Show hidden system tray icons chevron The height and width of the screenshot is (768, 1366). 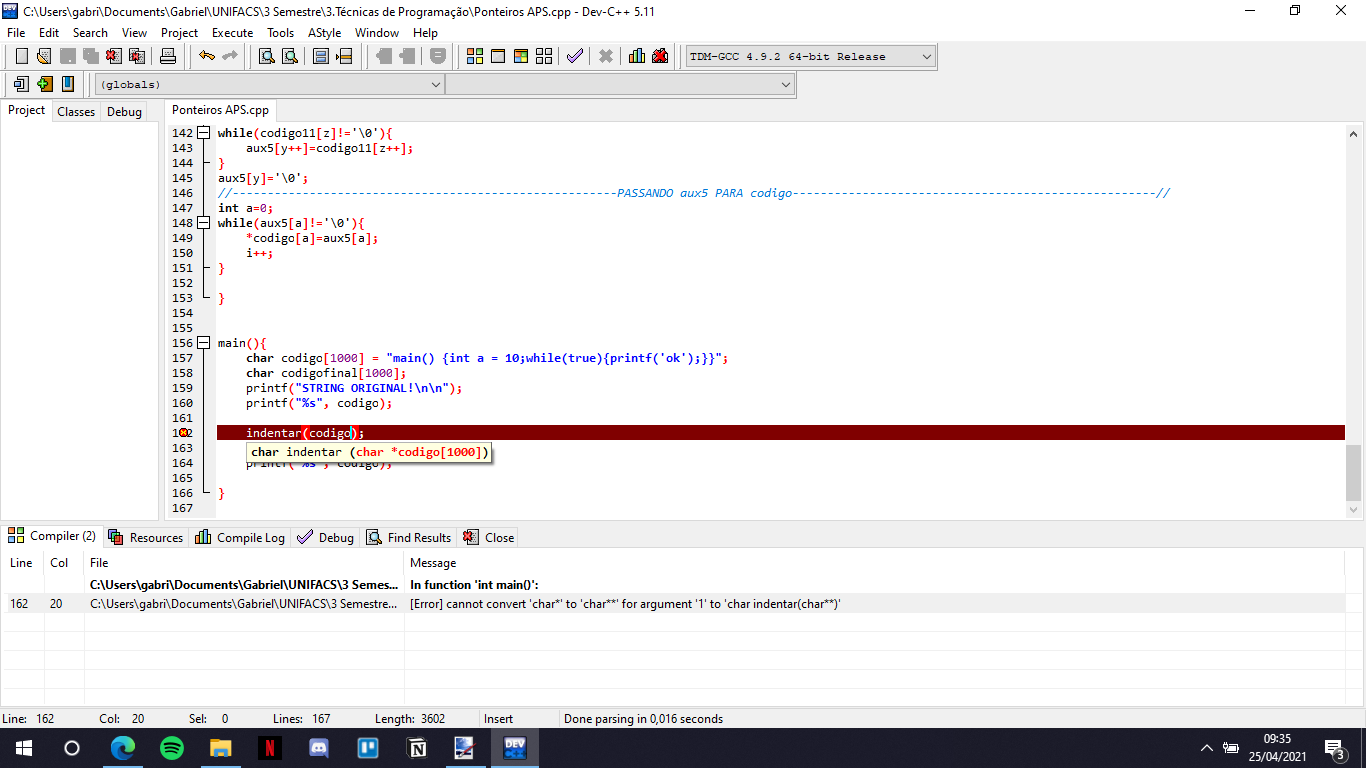point(1206,748)
